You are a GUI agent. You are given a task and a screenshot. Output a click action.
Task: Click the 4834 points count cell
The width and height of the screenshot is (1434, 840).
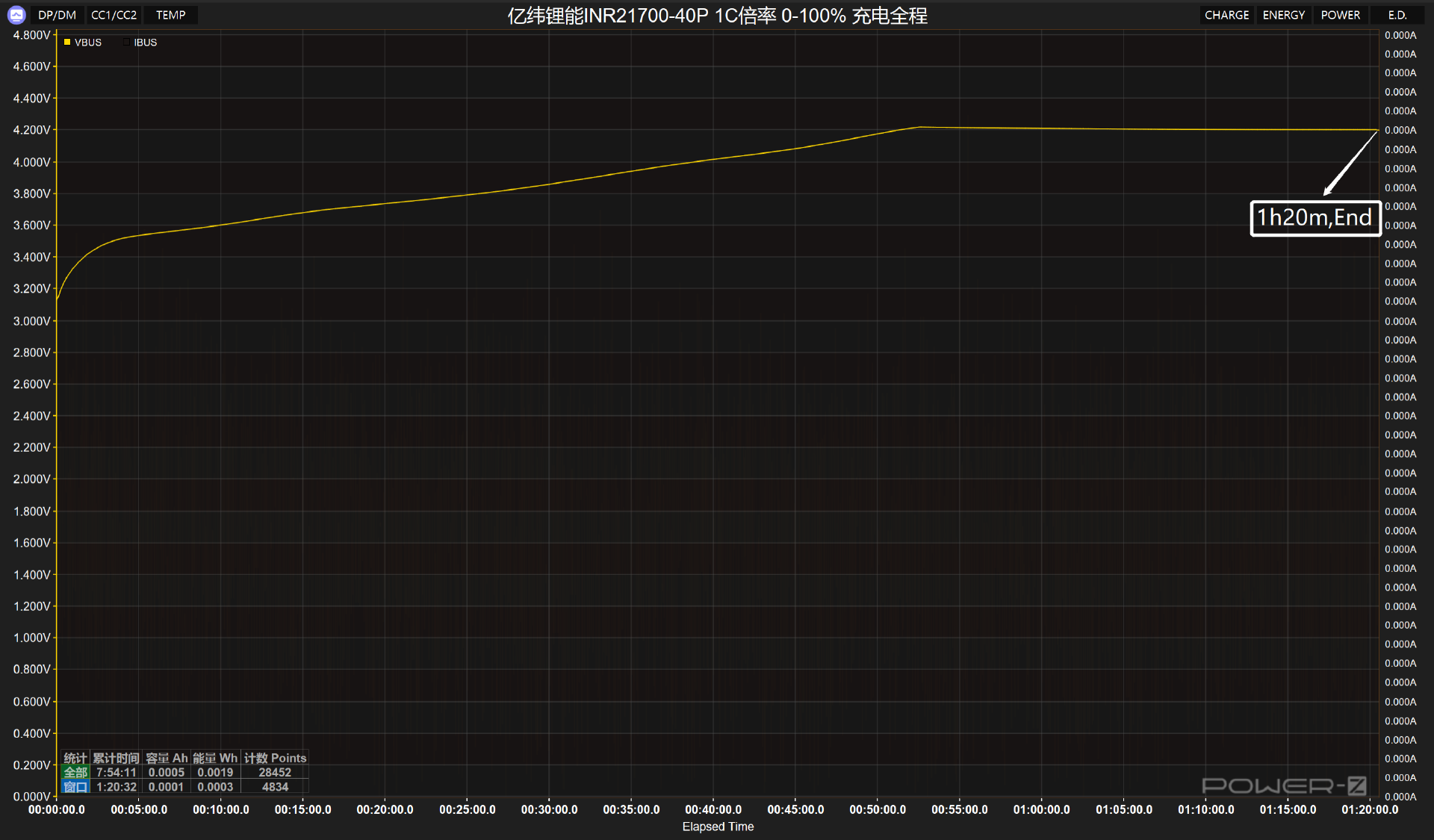275,786
